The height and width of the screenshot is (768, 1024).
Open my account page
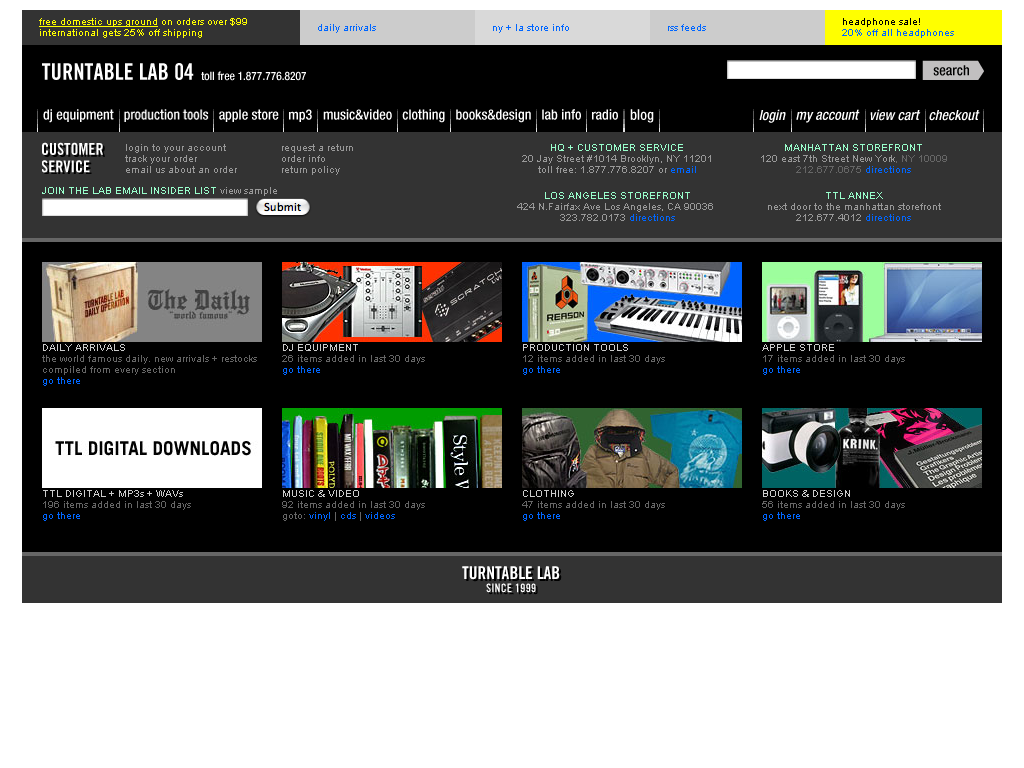pyautogui.click(x=827, y=116)
